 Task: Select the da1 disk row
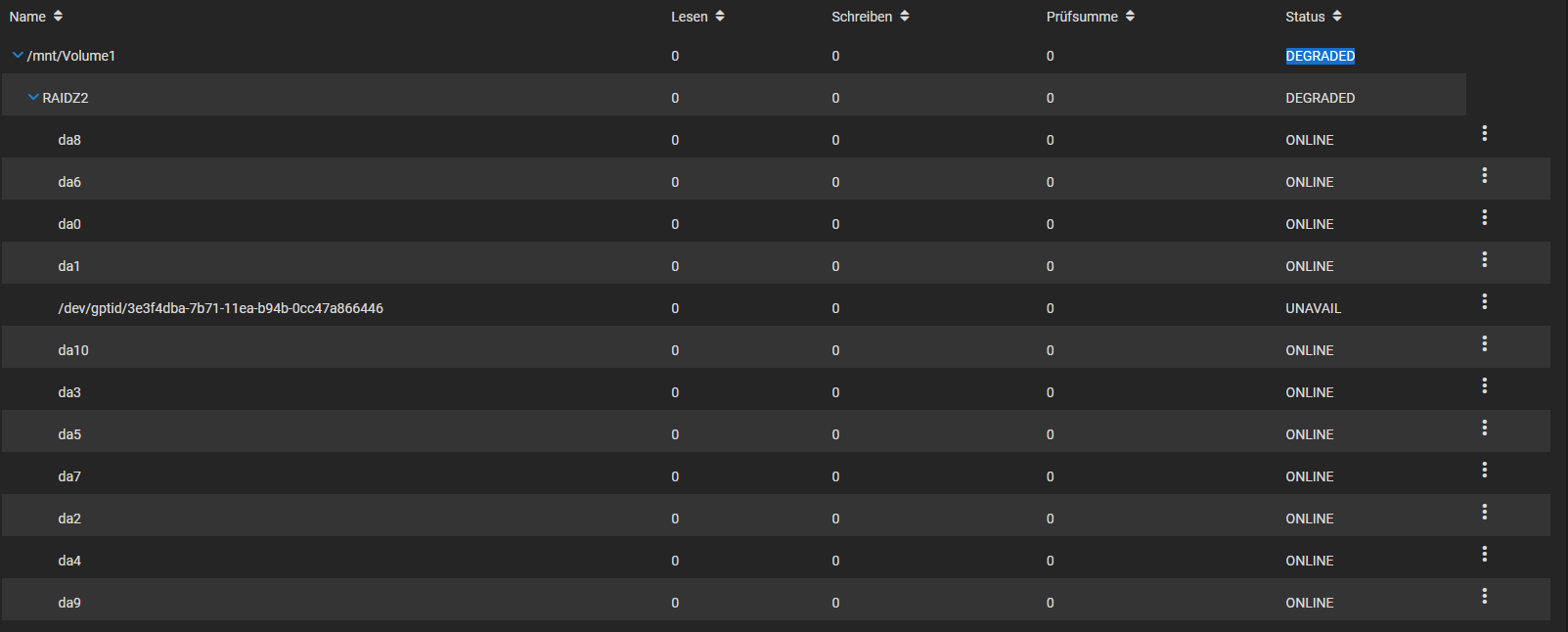[x=776, y=265]
